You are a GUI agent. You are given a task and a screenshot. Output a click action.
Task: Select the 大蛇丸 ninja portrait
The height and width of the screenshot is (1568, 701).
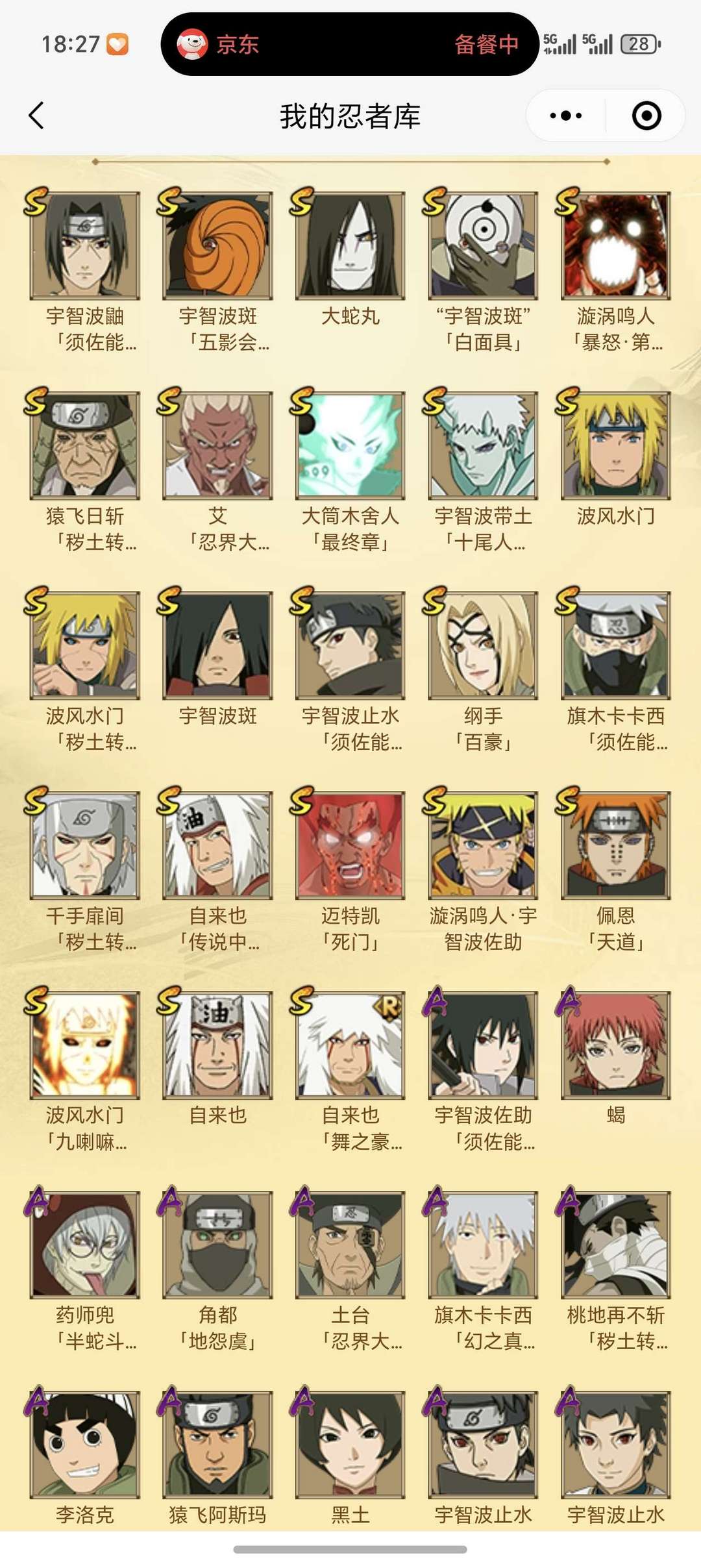(x=350, y=246)
